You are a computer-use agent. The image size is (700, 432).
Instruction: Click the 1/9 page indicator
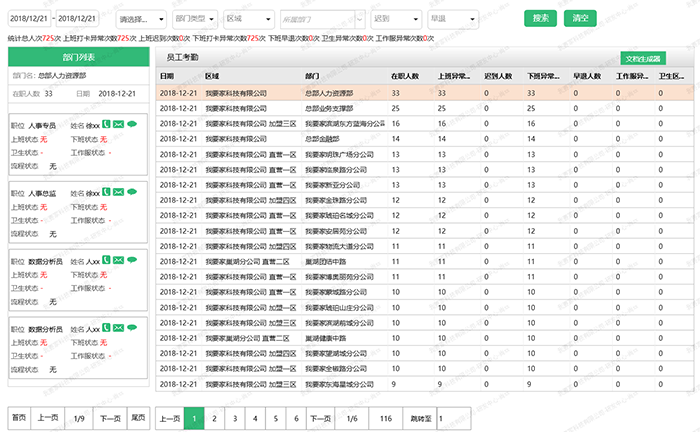(79, 419)
